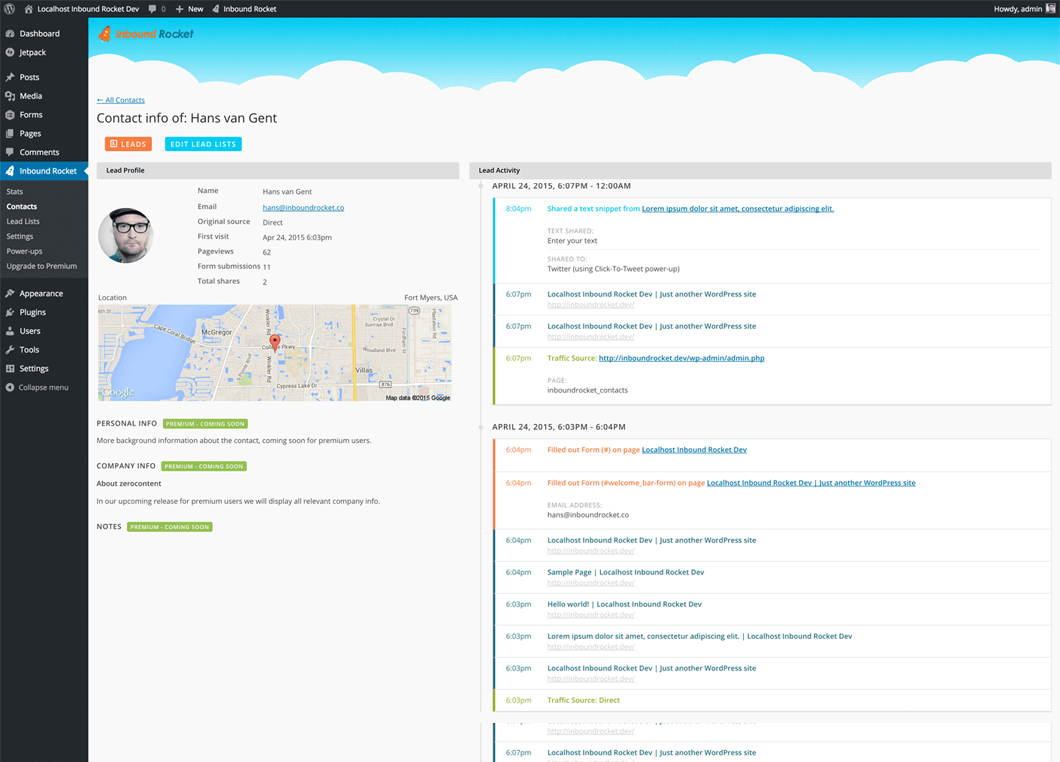Click the red map location pin
This screenshot has width=1060, height=762.
pyautogui.click(x=275, y=342)
